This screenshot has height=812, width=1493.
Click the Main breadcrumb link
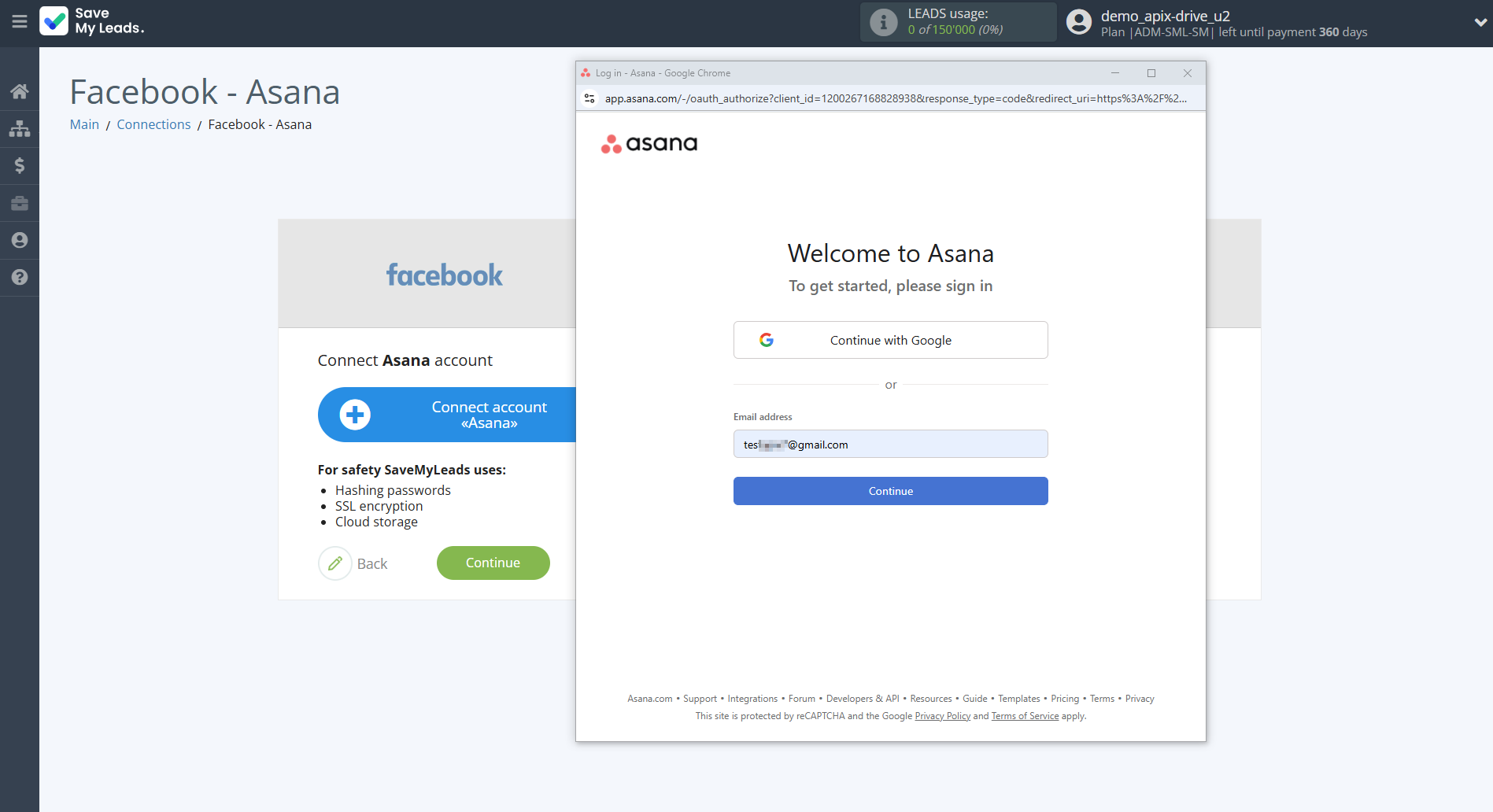point(84,124)
